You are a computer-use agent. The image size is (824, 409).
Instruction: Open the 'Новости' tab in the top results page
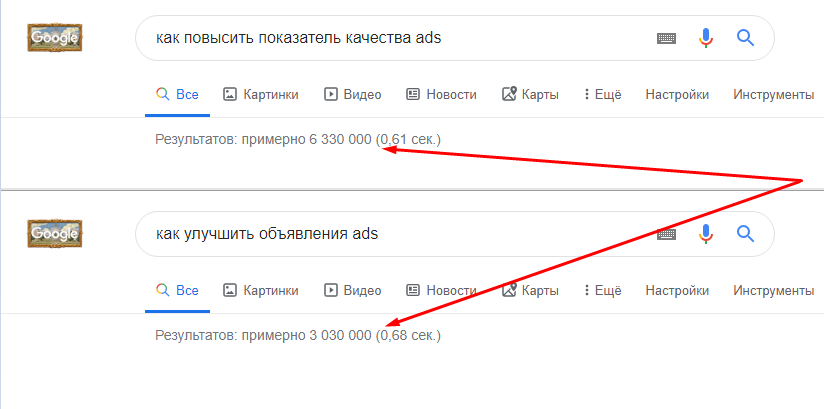tap(441, 95)
